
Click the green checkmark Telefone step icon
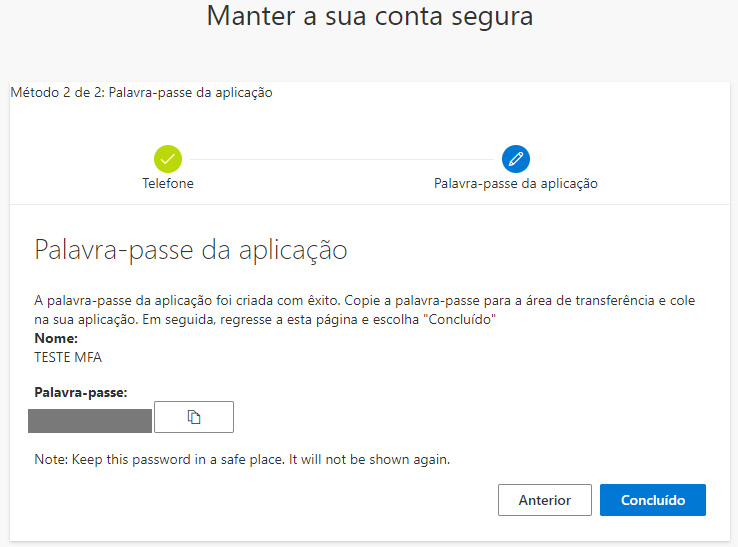tap(168, 158)
